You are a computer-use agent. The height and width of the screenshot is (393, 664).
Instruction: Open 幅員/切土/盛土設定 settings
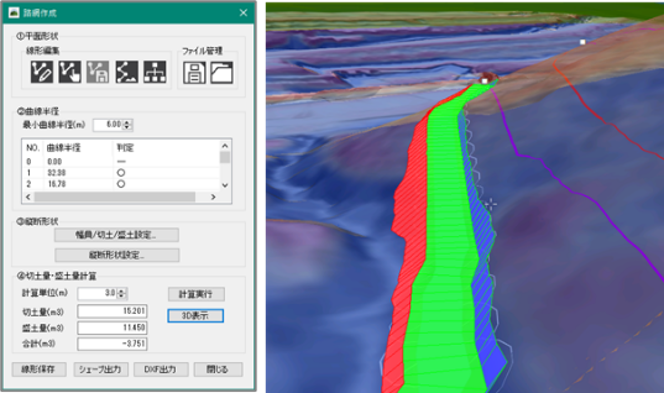click(116, 235)
